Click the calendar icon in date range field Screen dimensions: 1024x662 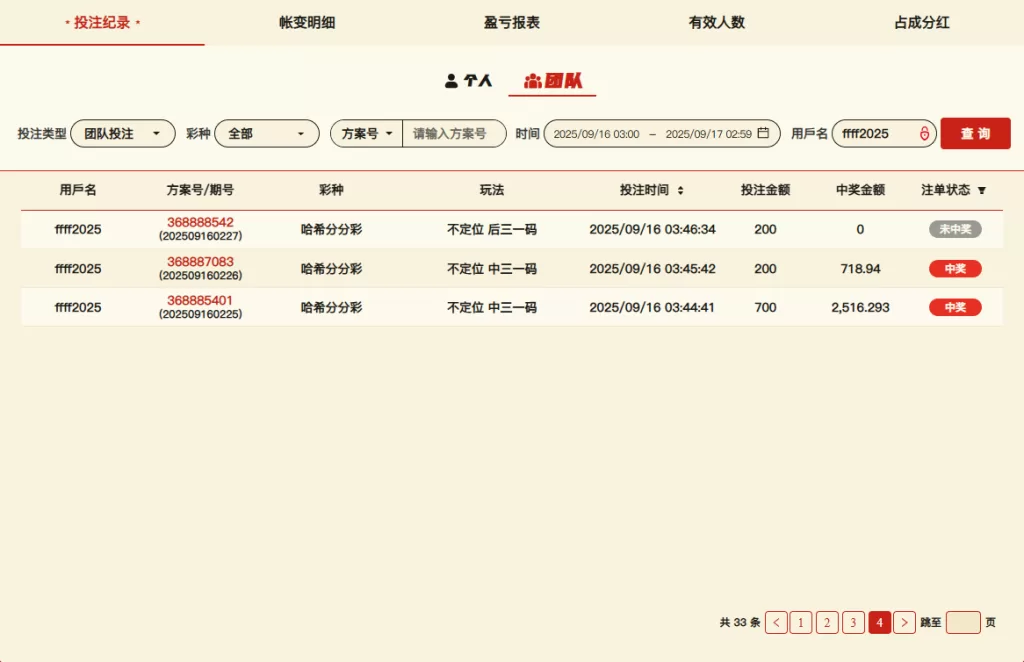pyautogui.click(x=763, y=133)
